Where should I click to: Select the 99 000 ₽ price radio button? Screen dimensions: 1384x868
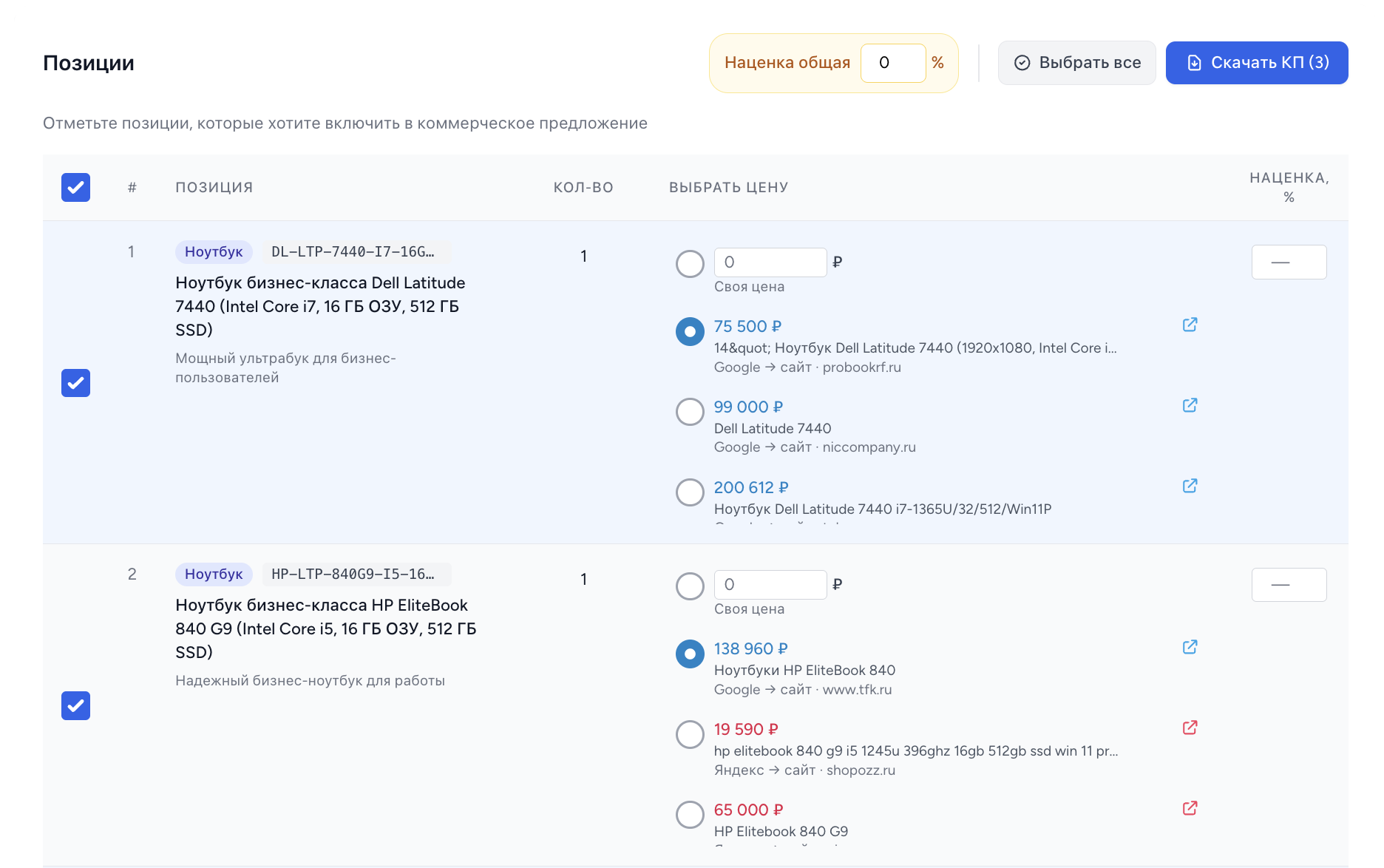[x=690, y=412]
